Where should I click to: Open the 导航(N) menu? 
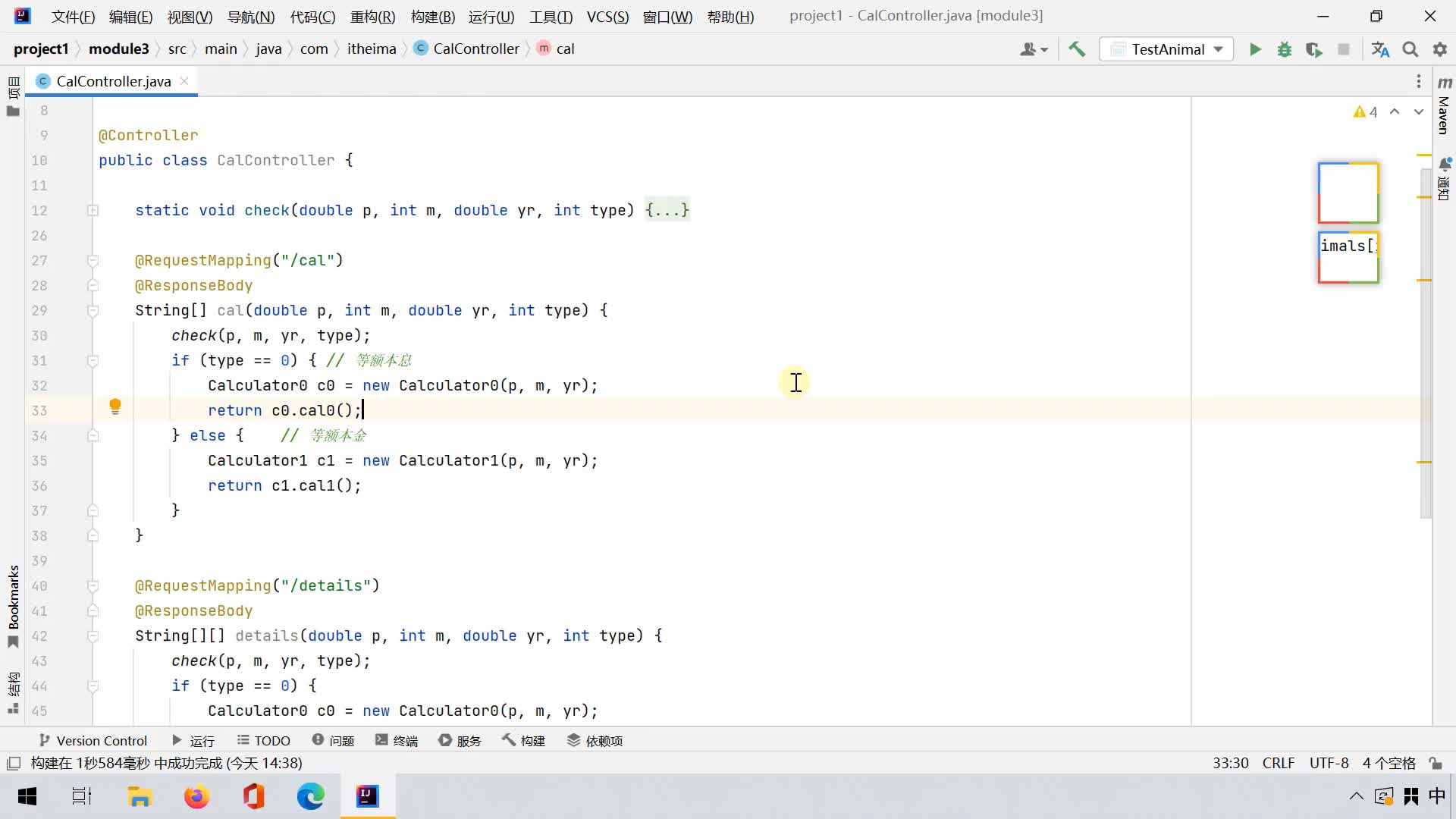click(251, 17)
